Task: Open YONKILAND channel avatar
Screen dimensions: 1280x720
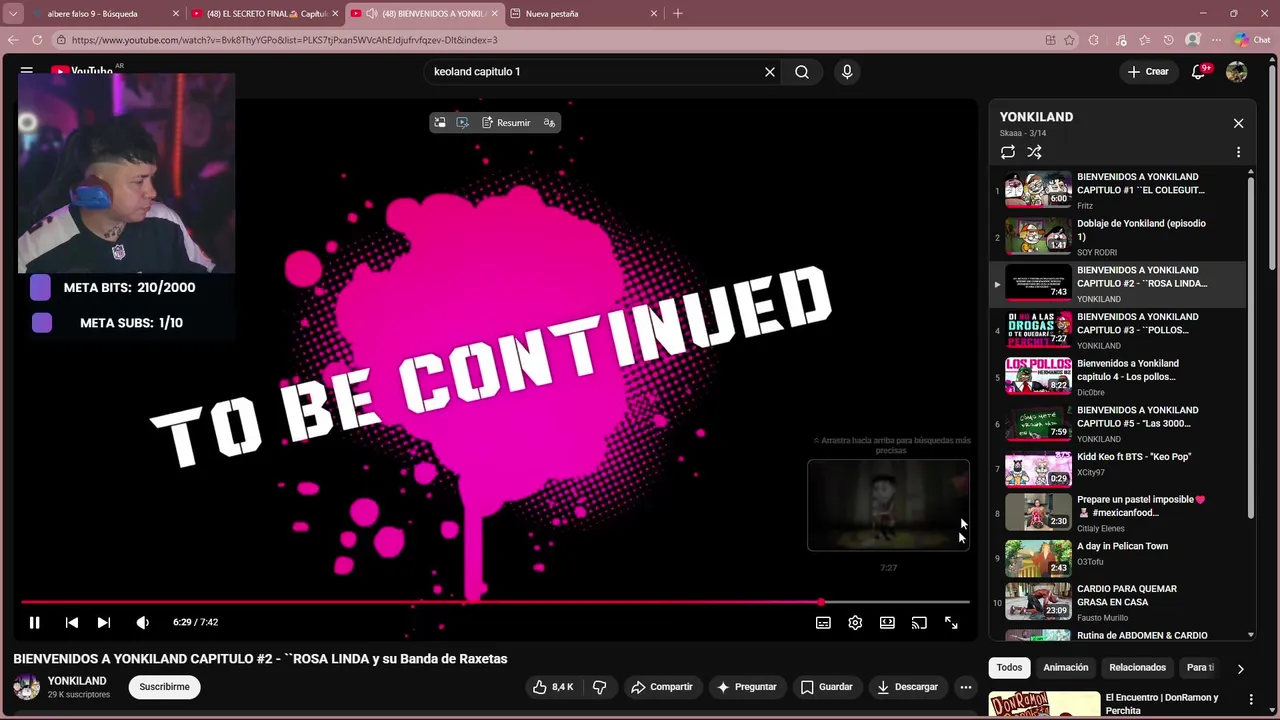Action: pos(27,687)
